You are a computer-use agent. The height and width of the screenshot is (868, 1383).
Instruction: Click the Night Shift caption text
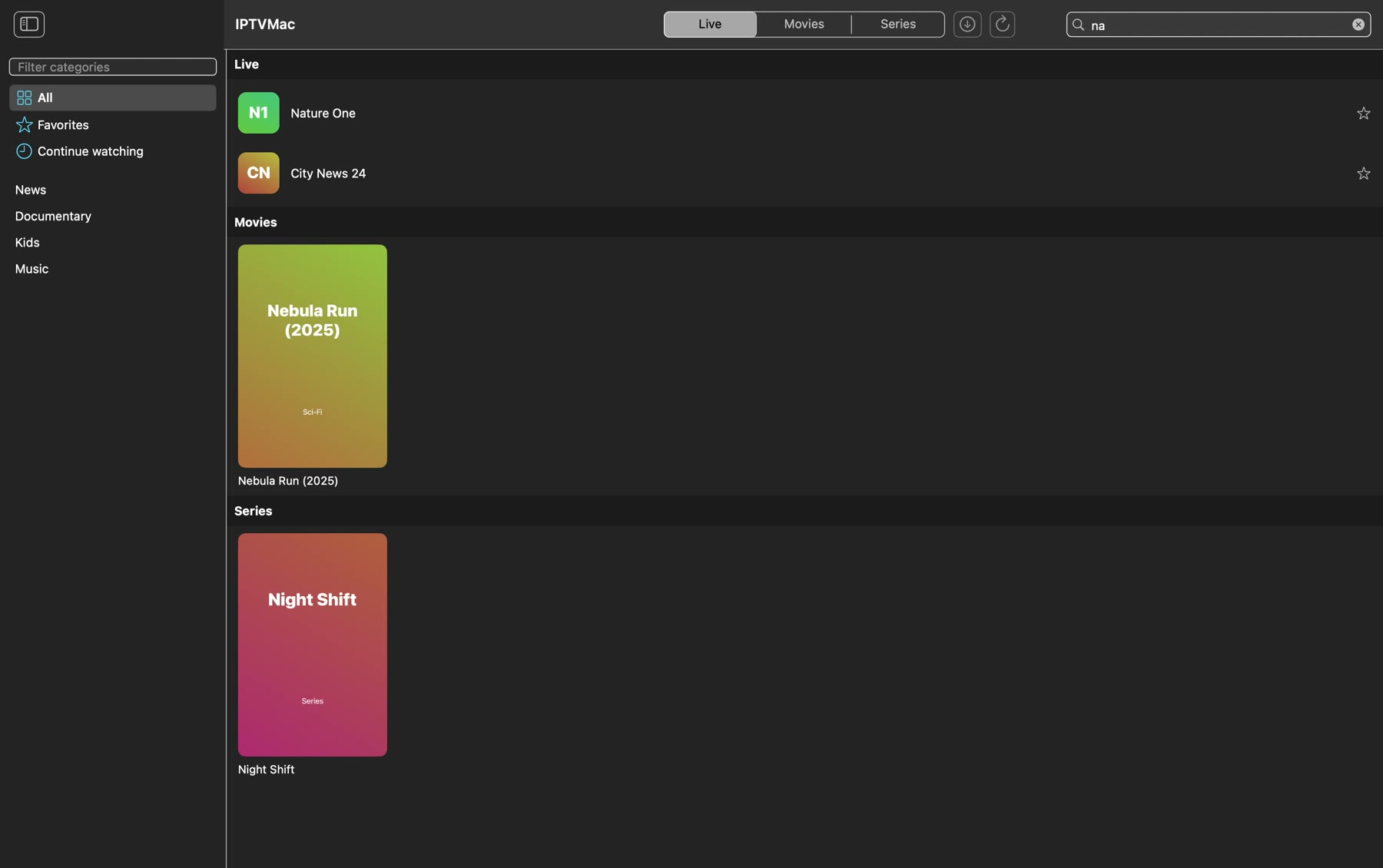266,770
